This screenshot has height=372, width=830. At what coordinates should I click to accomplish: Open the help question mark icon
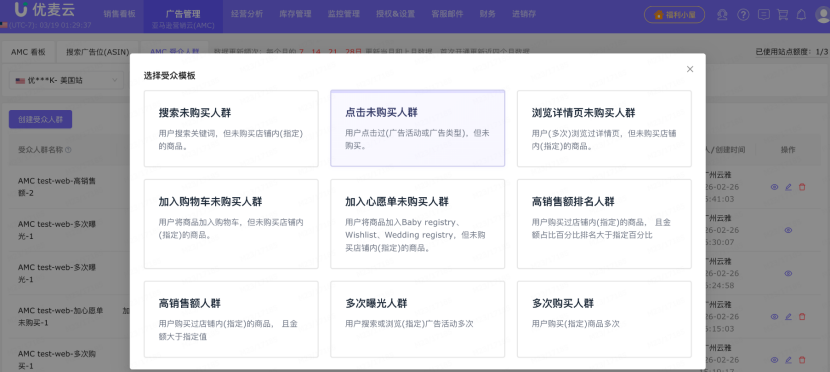pos(743,14)
